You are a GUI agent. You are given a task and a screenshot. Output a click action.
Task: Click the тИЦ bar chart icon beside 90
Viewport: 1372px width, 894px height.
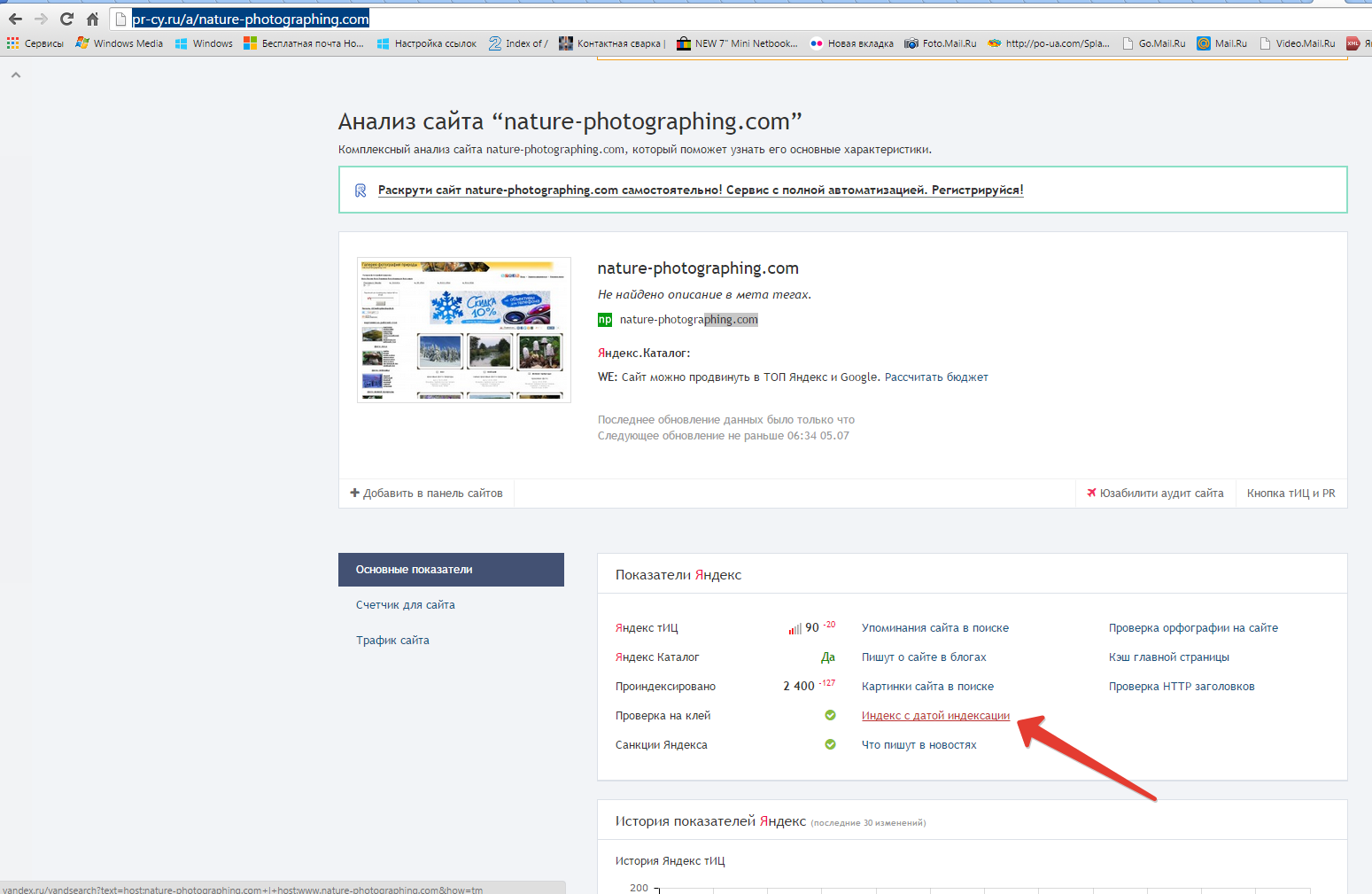click(x=795, y=629)
